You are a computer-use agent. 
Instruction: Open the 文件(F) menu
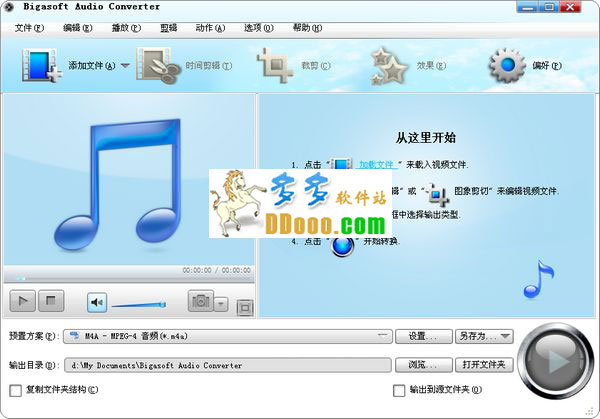(29, 28)
